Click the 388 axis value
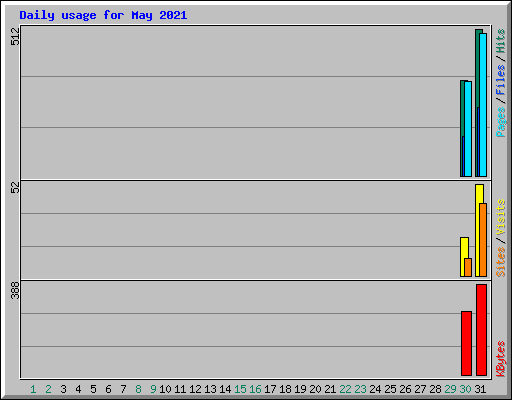Screen dimensions: 512x400 point(15,290)
